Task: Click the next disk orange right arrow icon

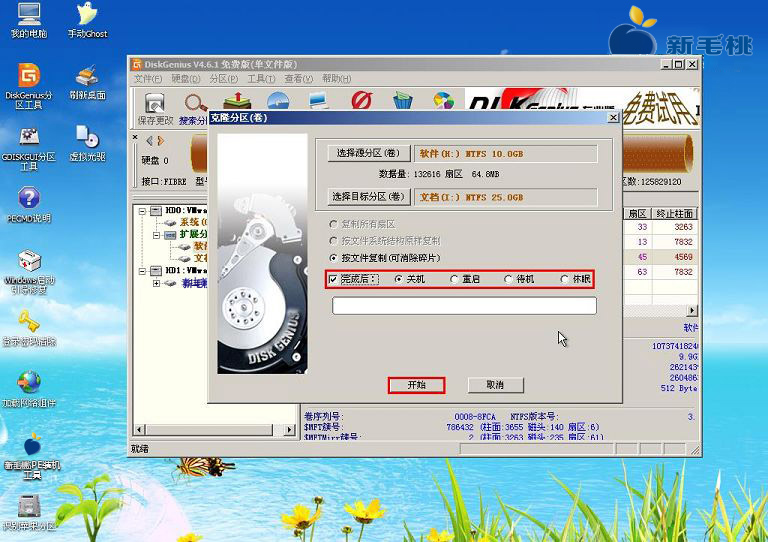Action: click(160, 141)
